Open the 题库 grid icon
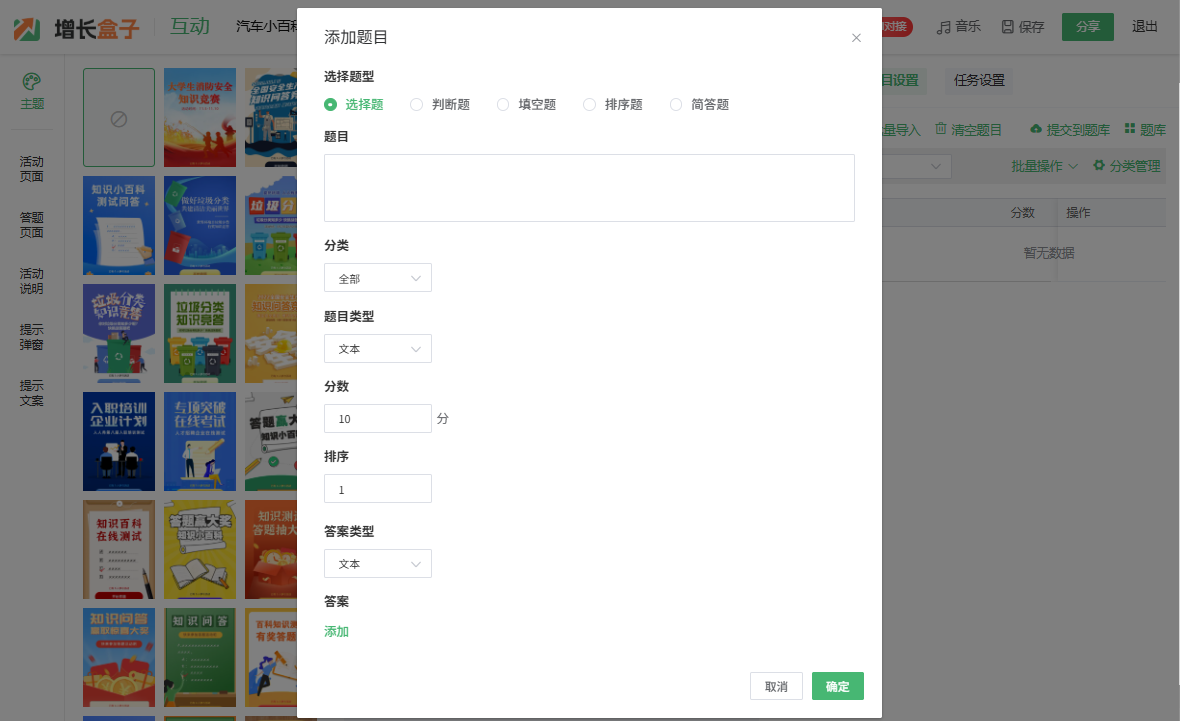The image size is (1180, 721). pos(1130,129)
